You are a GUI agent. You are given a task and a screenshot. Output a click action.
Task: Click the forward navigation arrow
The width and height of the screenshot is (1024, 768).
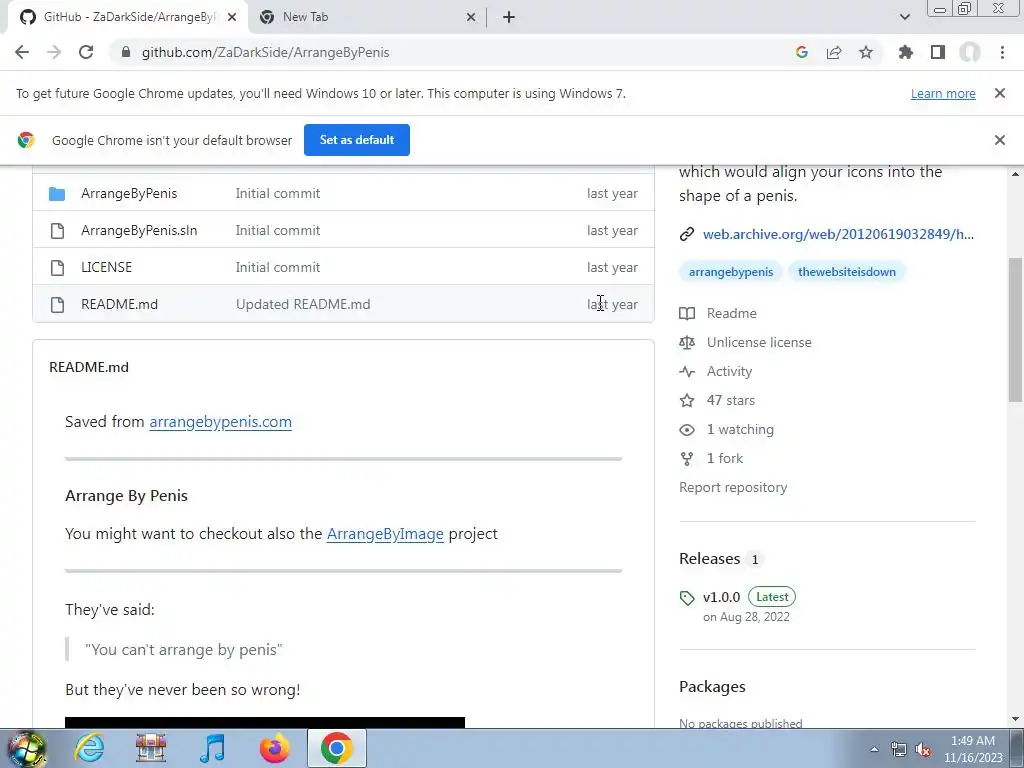click(54, 52)
